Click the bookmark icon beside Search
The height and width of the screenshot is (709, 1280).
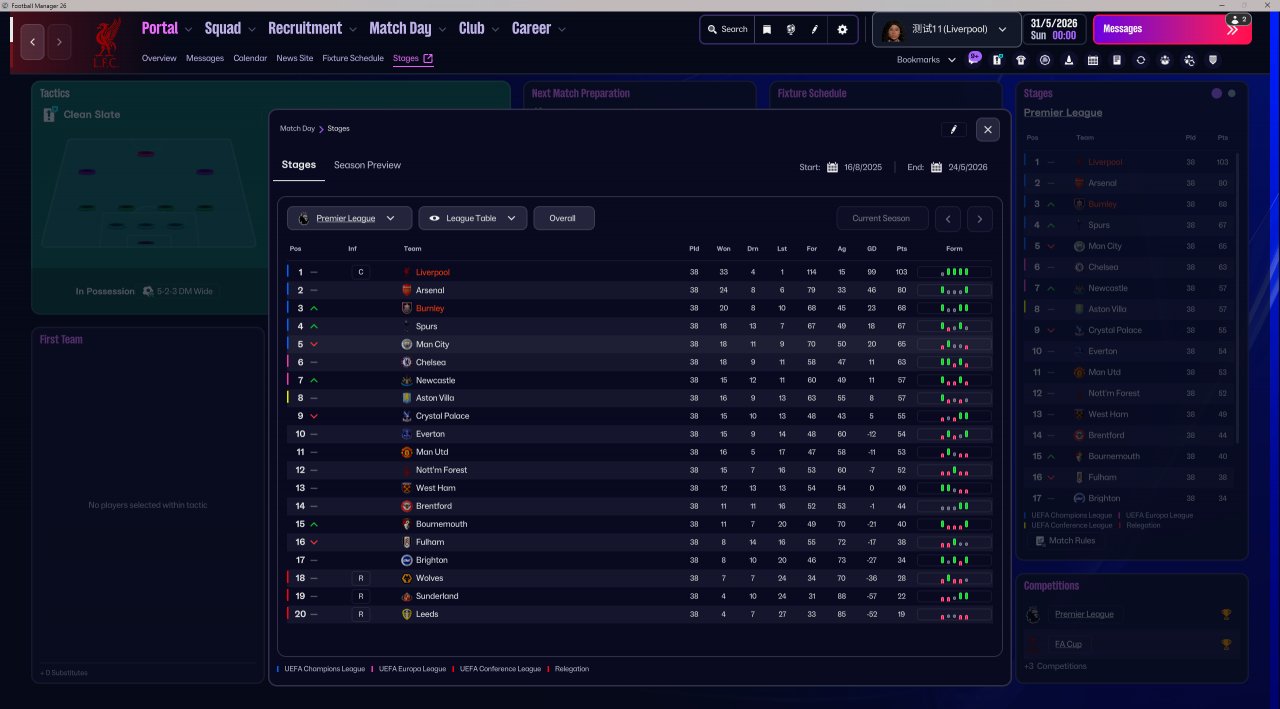[767, 29]
